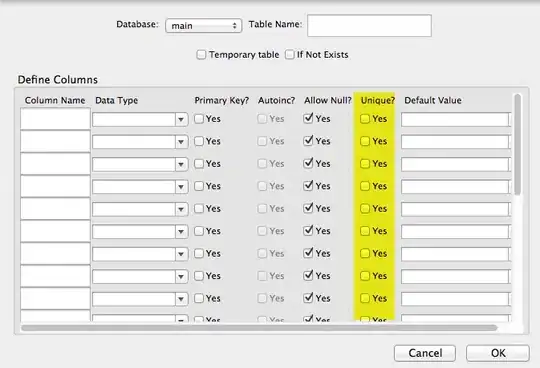This screenshot has width=540, height=368.
Task: Check Unique for the first row
Action: point(365,119)
